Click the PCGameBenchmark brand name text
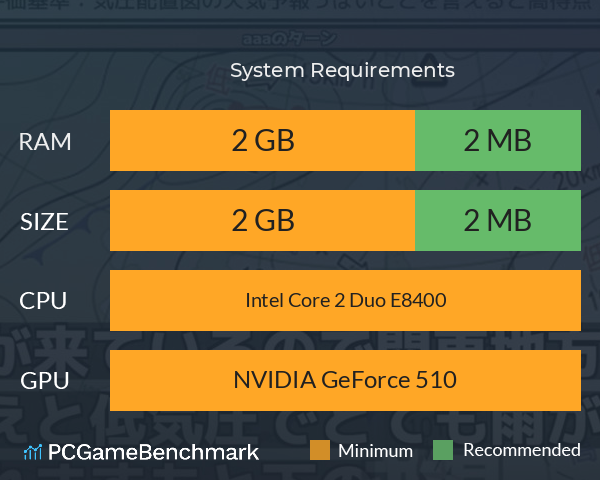The height and width of the screenshot is (480, 600). point(153,452)
